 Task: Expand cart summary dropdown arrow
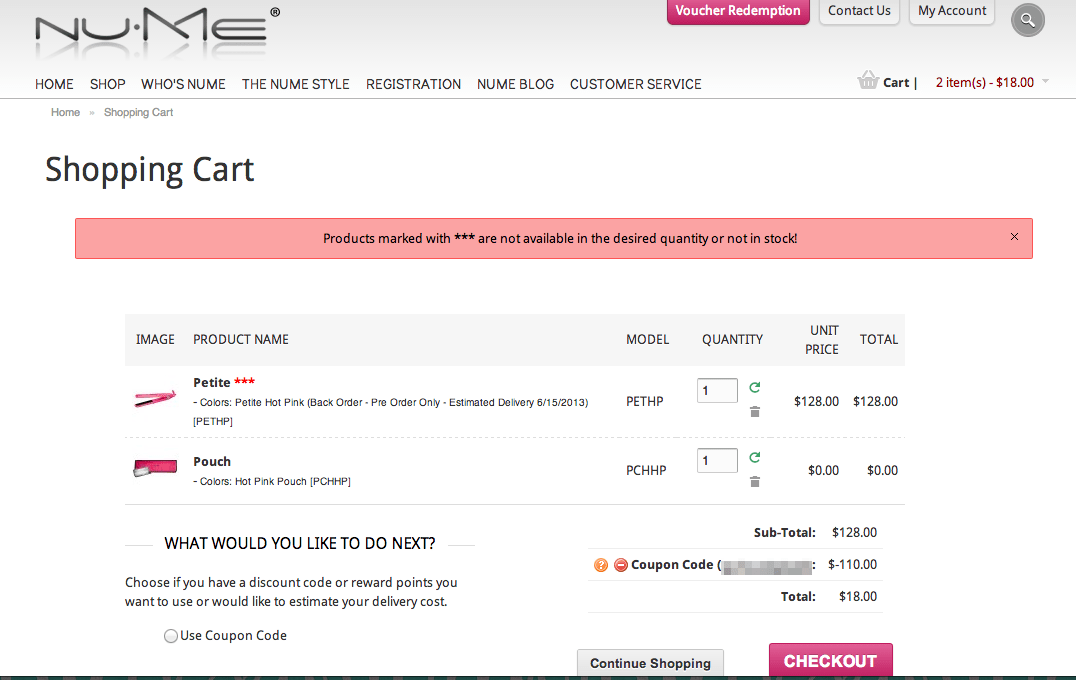click(1045, 81)
